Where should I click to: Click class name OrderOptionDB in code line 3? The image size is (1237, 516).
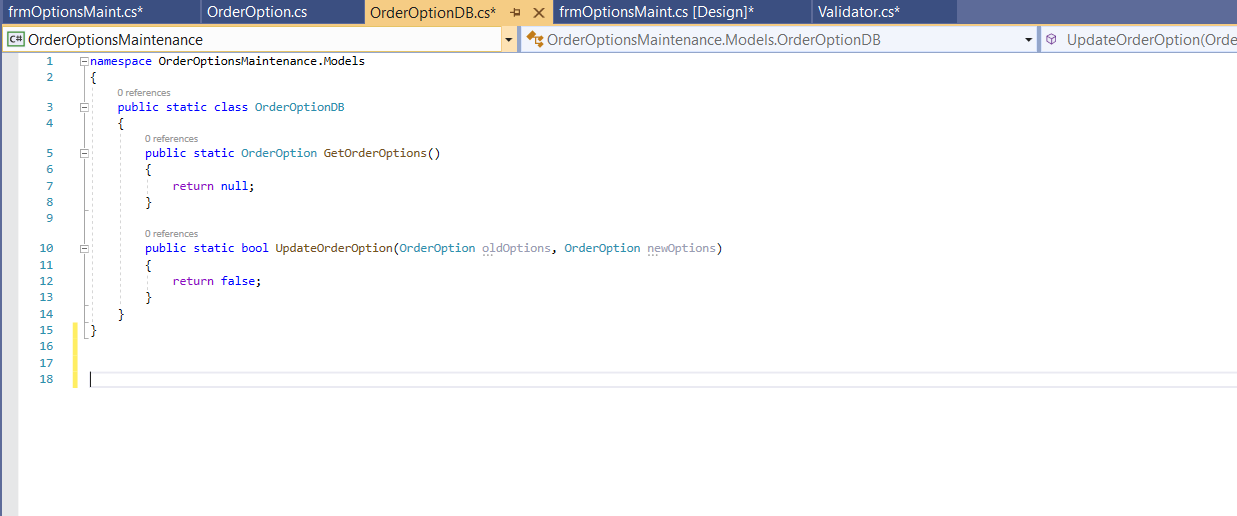[x=299, y=107]
